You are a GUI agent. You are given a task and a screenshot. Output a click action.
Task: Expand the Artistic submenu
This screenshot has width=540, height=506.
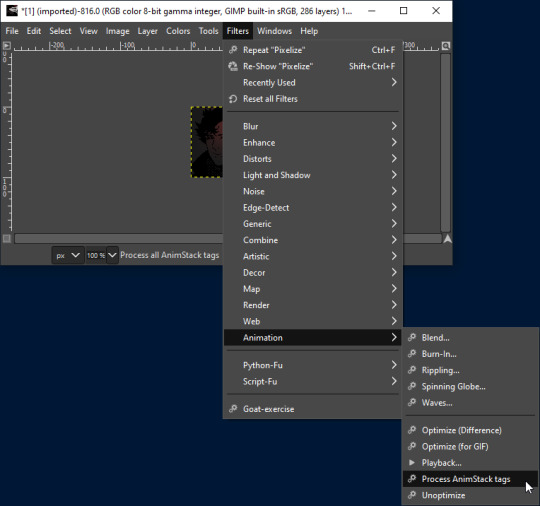pos(312,256)
